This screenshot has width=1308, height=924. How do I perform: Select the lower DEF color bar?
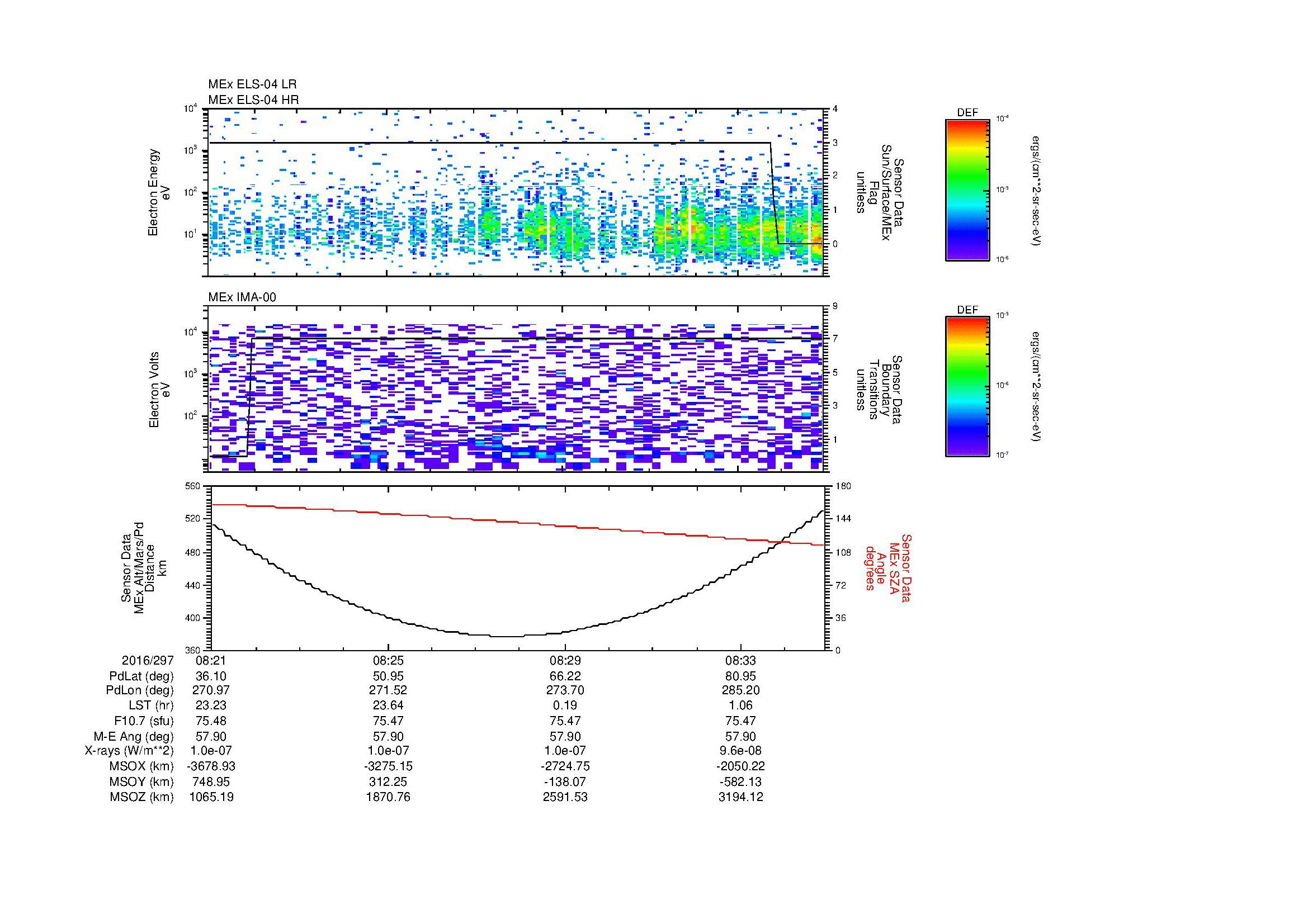click(967, 387)
